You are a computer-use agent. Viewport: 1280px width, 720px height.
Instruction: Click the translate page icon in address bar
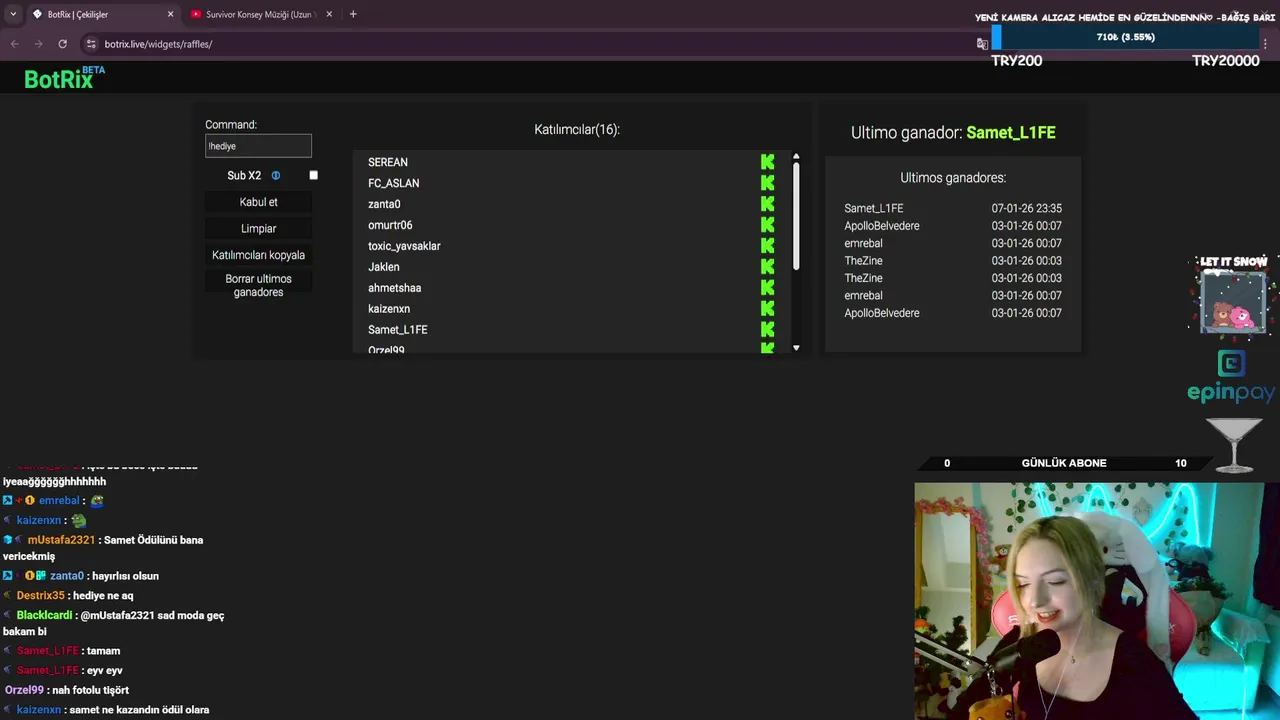(x=982, y=44)
